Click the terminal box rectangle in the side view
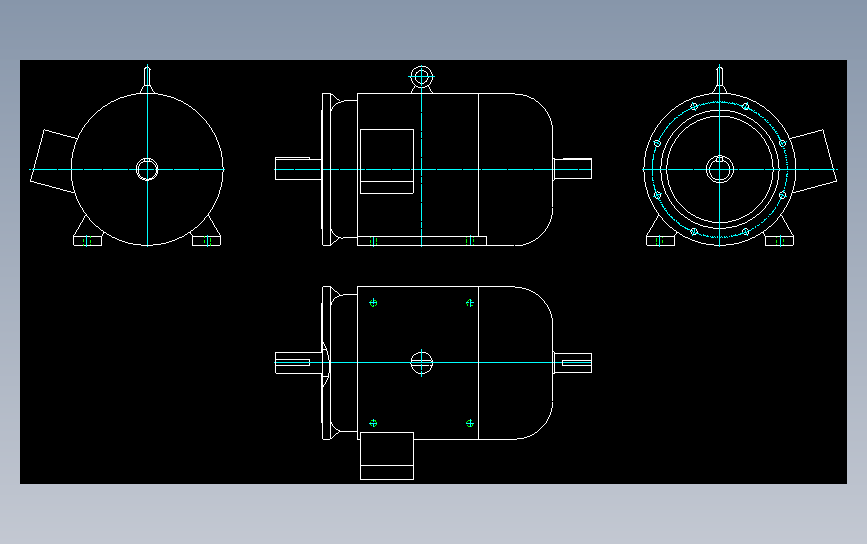The image size is (867, 544). click(387, 161)
